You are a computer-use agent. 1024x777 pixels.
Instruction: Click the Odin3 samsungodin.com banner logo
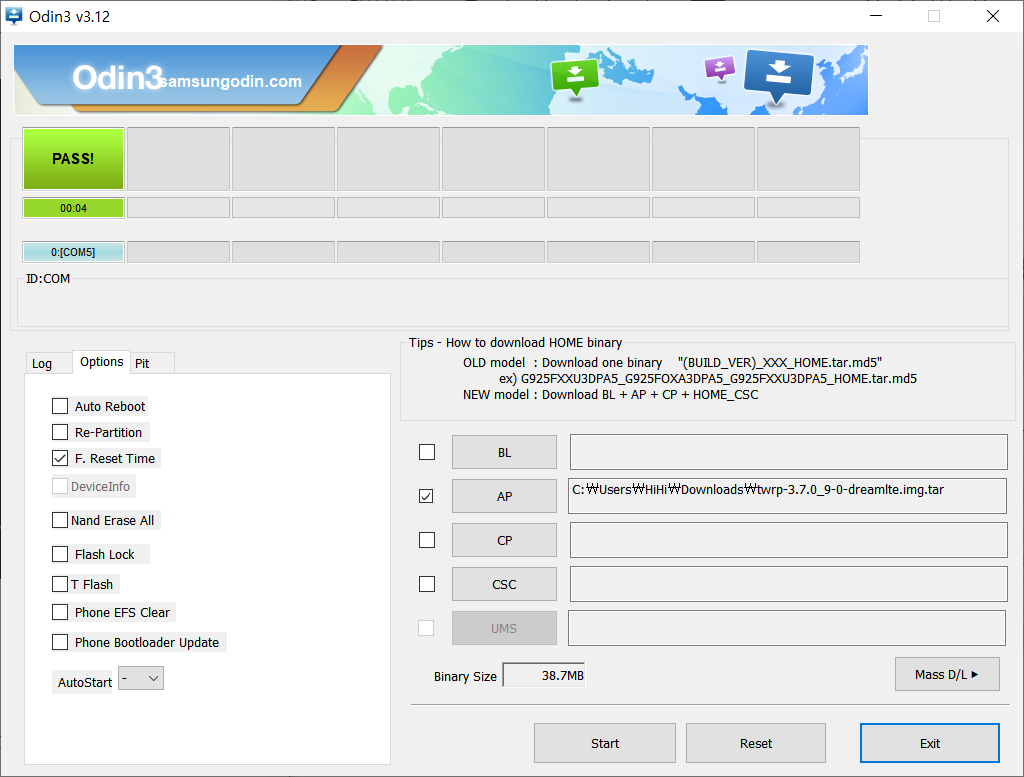tap(187, 79)
